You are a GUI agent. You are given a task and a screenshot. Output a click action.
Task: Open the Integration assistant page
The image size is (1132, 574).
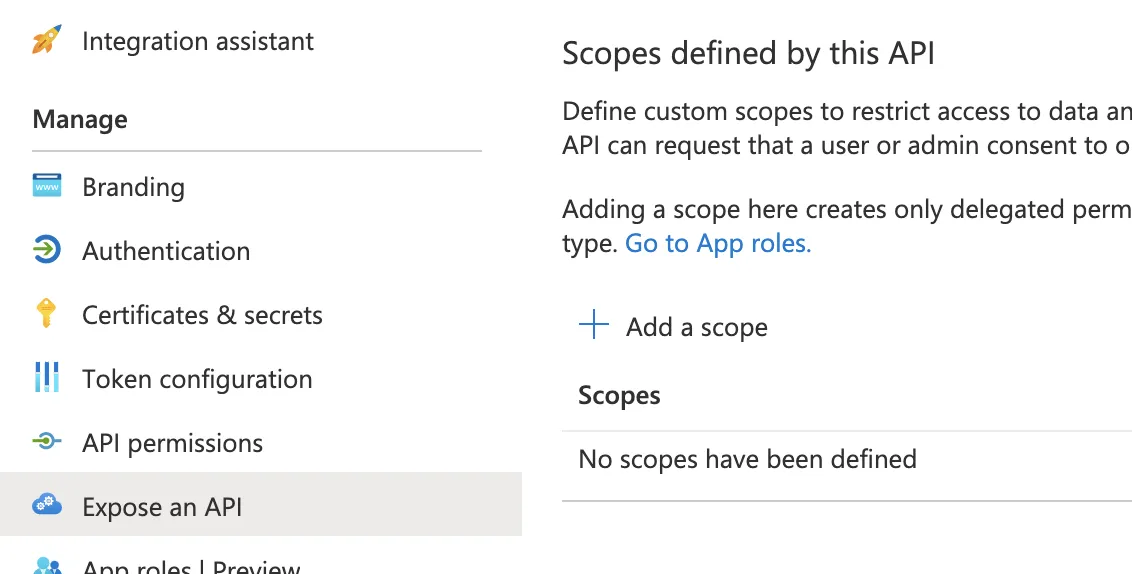198,42
